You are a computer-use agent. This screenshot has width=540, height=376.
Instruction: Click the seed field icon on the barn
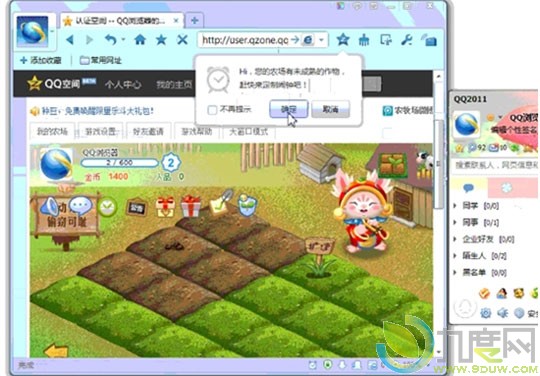coord(393,166)
